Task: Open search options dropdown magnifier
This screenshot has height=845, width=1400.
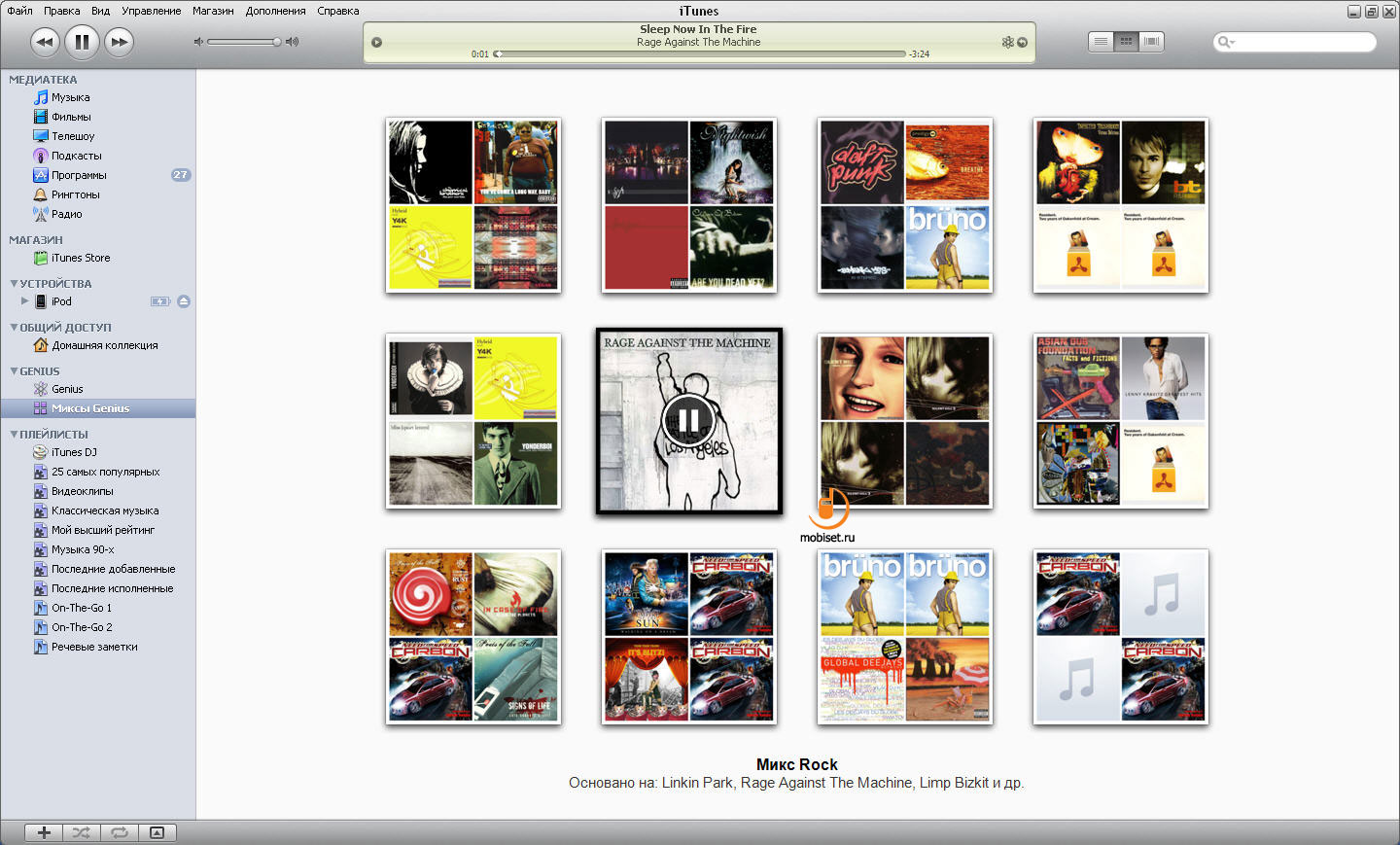Action: pos(1226,42)
